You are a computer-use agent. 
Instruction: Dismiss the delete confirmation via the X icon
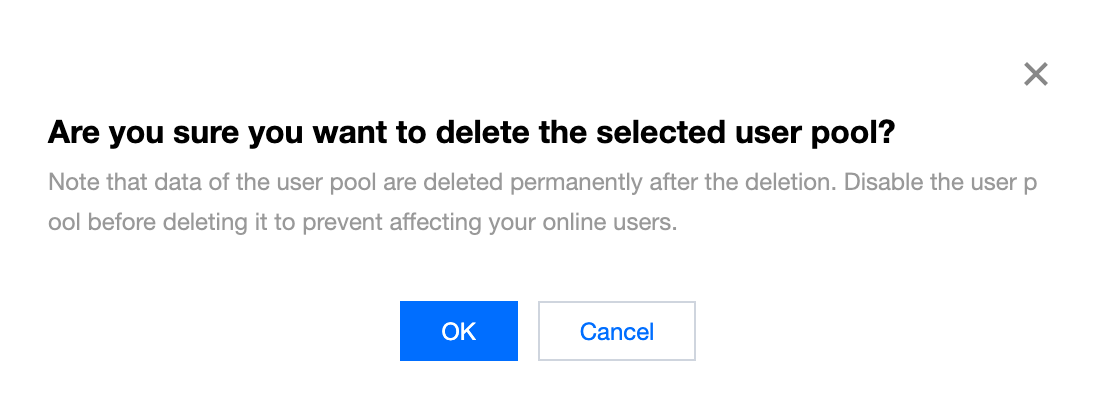[1035, 74]
